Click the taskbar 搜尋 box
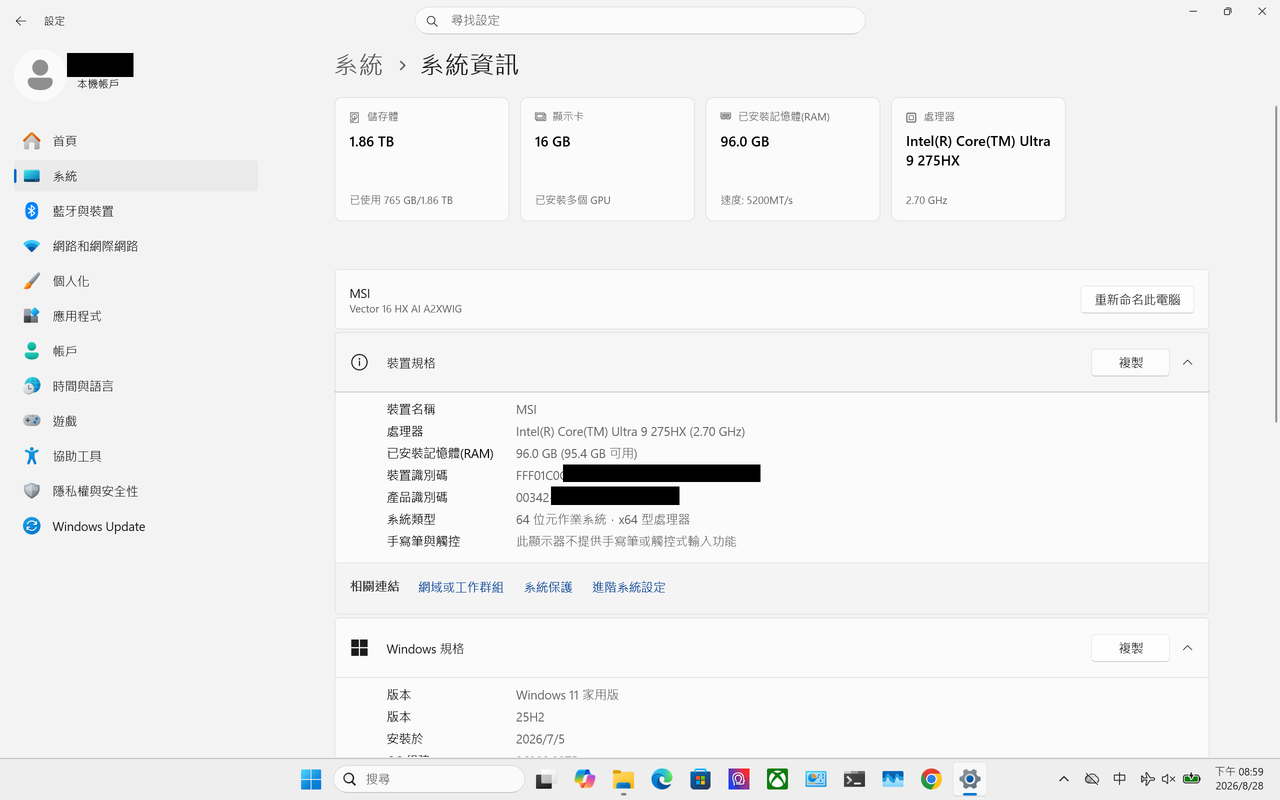 pos(429,779)
